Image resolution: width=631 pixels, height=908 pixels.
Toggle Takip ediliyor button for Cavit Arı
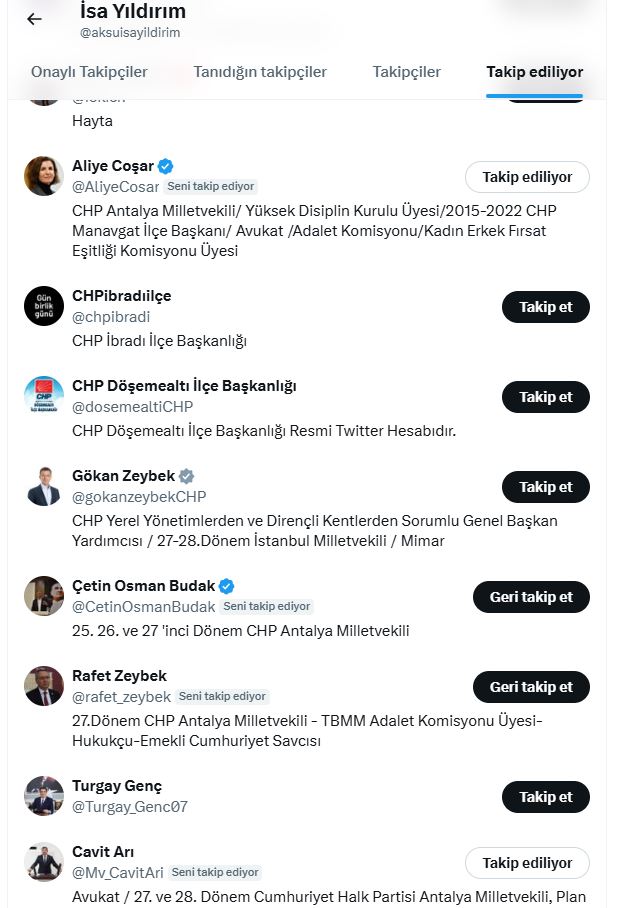[527, 863]
